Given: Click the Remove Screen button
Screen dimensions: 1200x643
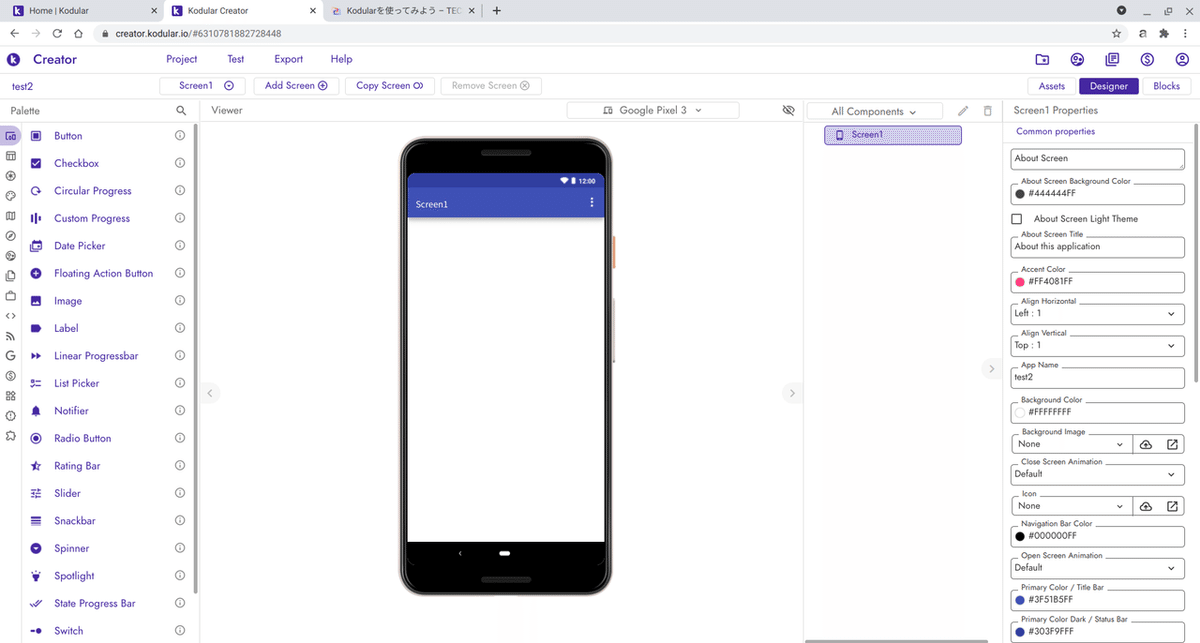Looking at the screenshot, I should [490, 86].
